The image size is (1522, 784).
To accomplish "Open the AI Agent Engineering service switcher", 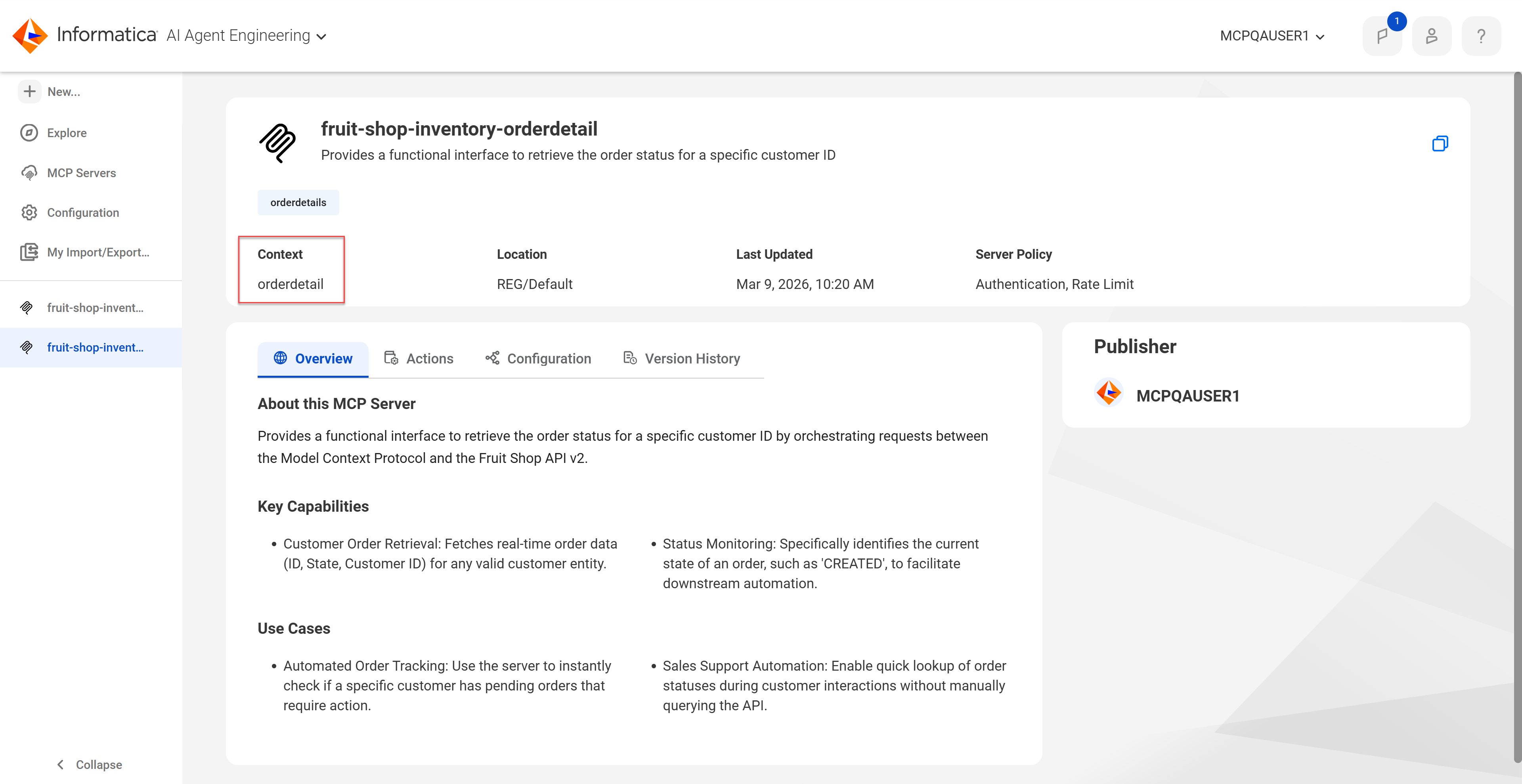I will 247,35.
